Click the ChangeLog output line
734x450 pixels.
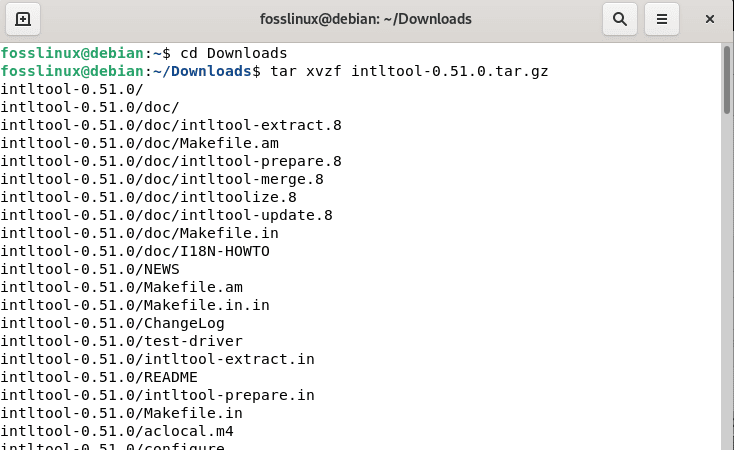pyautogui.click(x=112, y=323)
